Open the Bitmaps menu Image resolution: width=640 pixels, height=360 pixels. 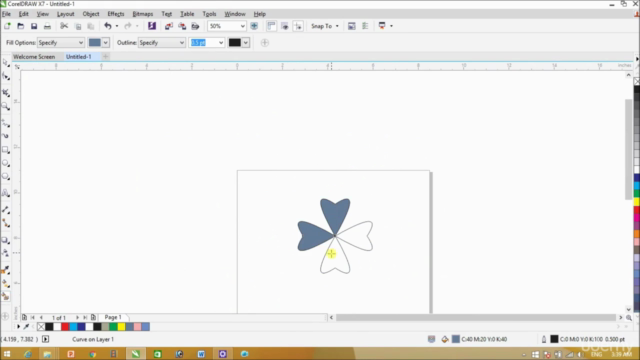pos(142,14)
